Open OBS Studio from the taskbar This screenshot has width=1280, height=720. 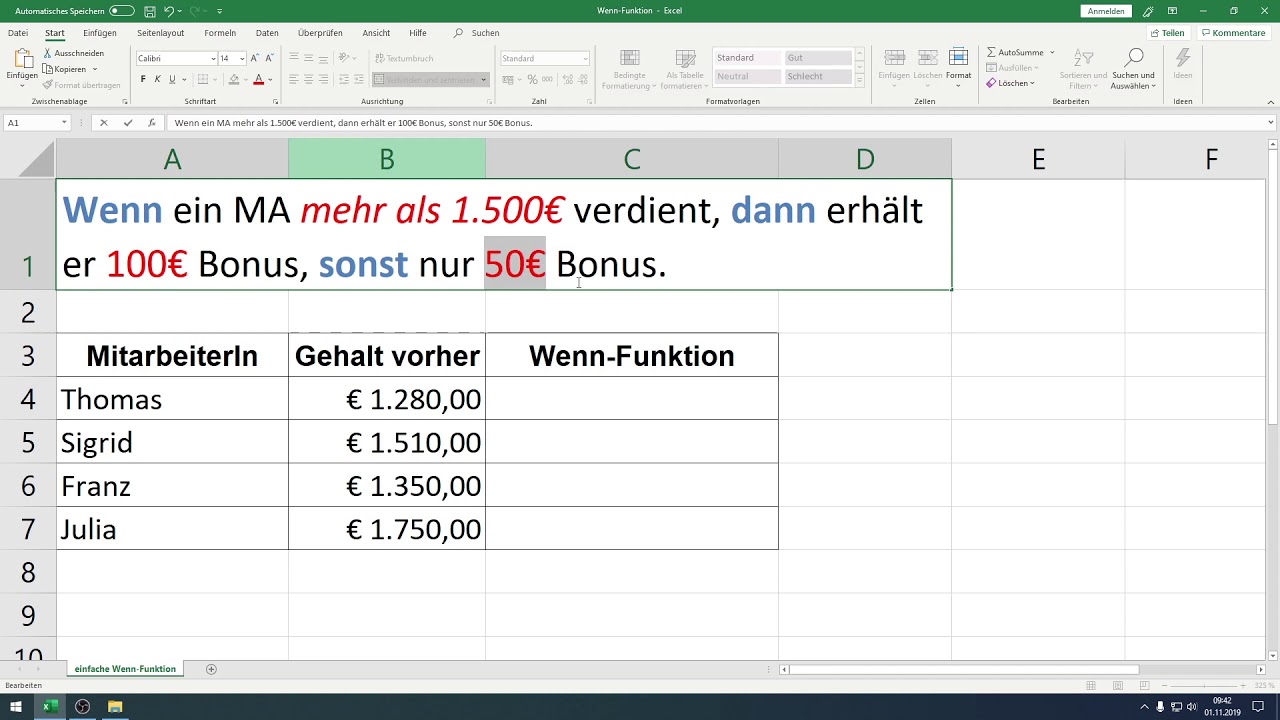[x=82, y=706]
